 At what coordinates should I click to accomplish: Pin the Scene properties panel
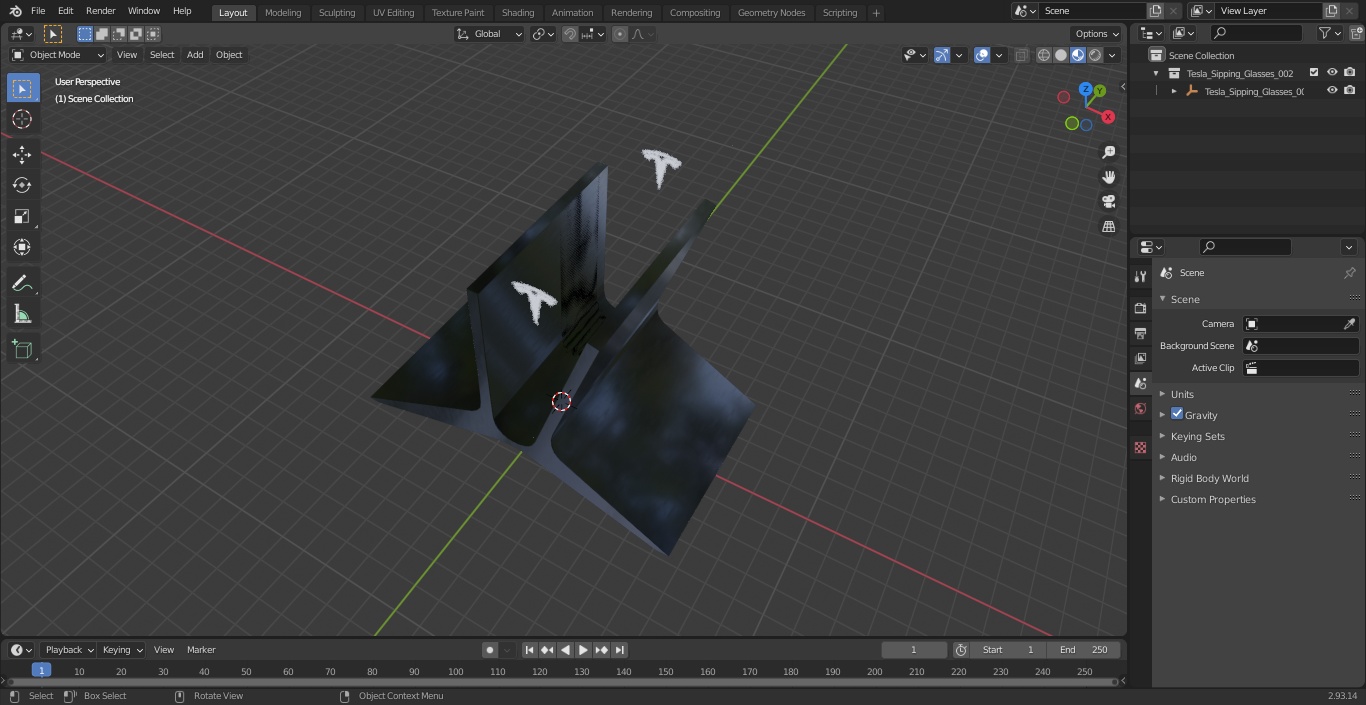(x=1349, y=273)
